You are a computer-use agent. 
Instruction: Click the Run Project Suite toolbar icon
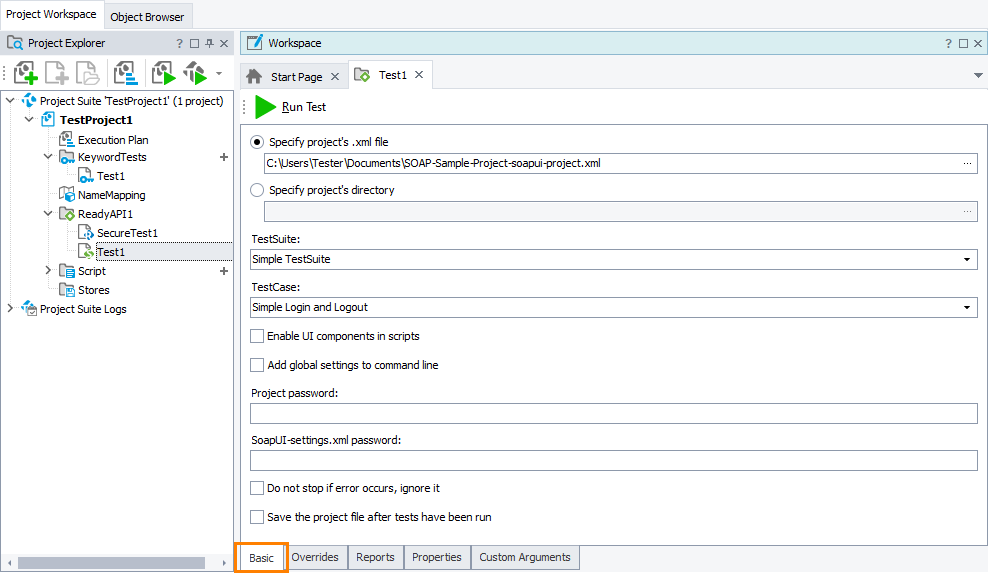point(195,73)
